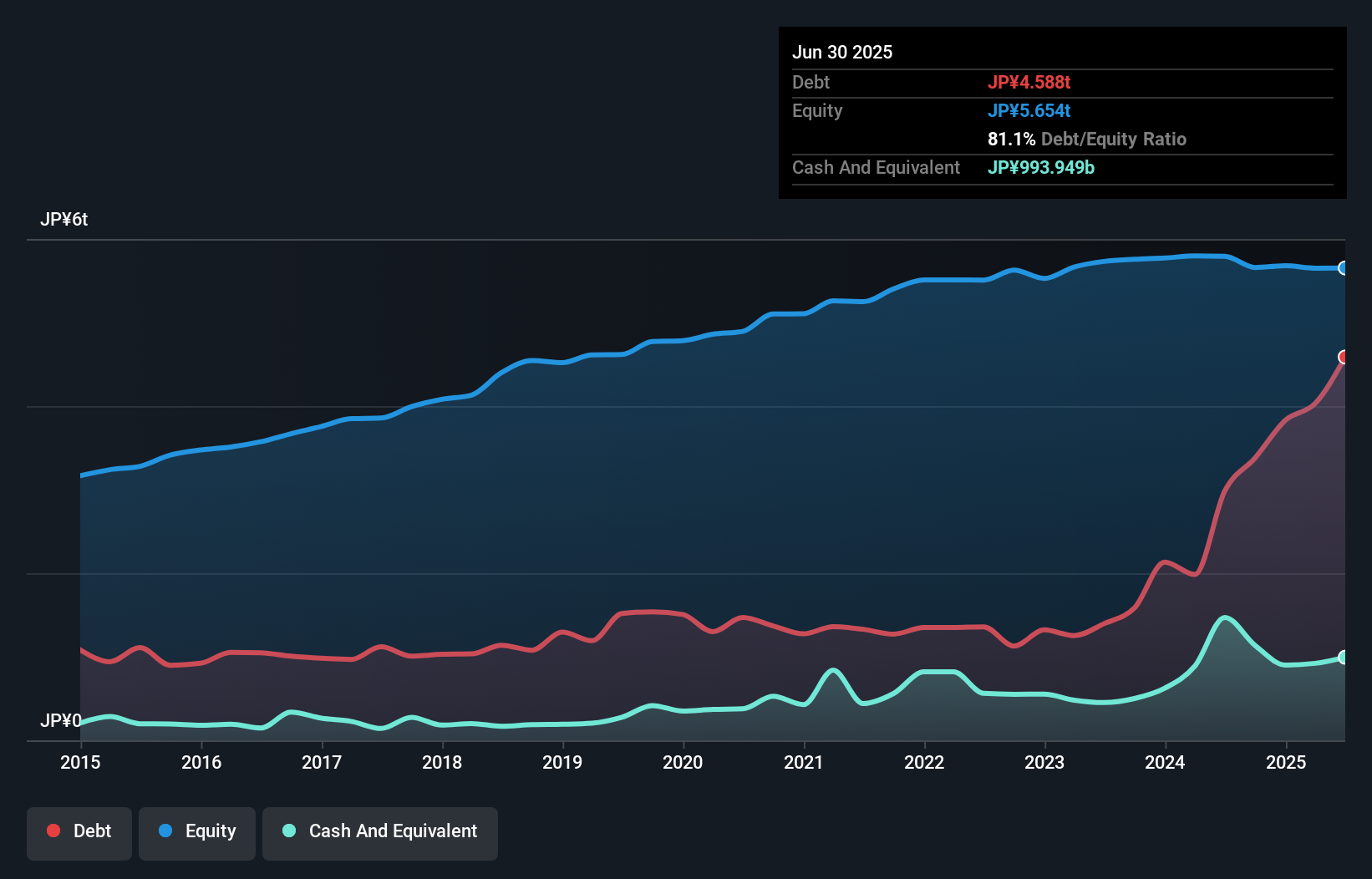Click the teal Cash And Equivalent legend dot
Viewport: 1372px width, 879px height.
[287, 831]
